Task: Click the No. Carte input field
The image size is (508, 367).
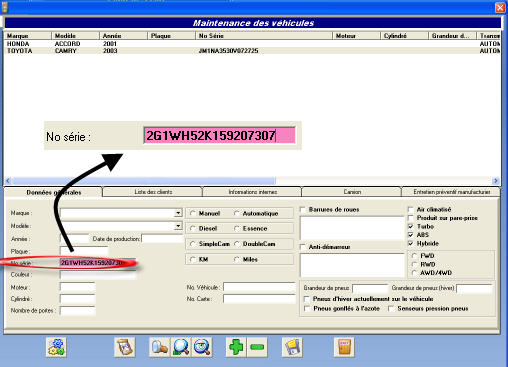Action: click(259, 299)
